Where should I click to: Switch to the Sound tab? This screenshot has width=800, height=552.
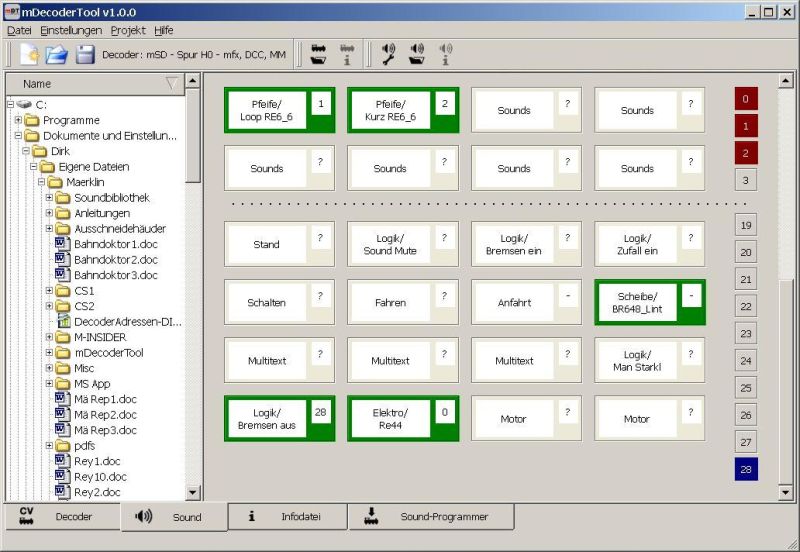click(174, 517)
